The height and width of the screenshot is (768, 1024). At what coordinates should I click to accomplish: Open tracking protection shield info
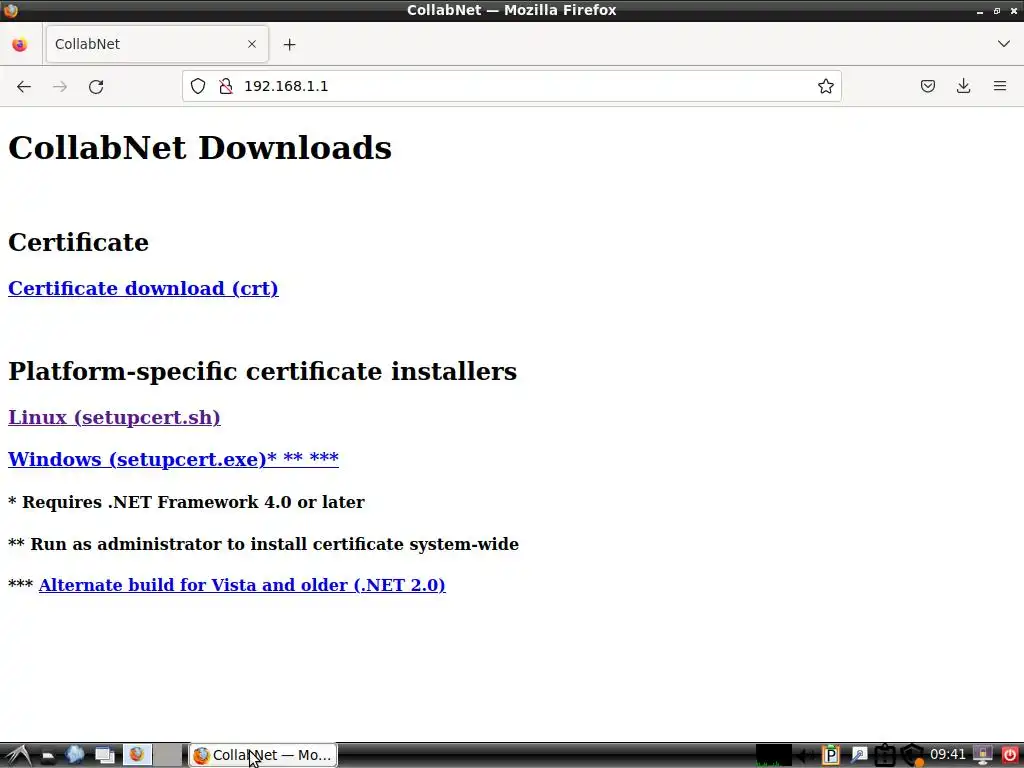coord(198,86)
